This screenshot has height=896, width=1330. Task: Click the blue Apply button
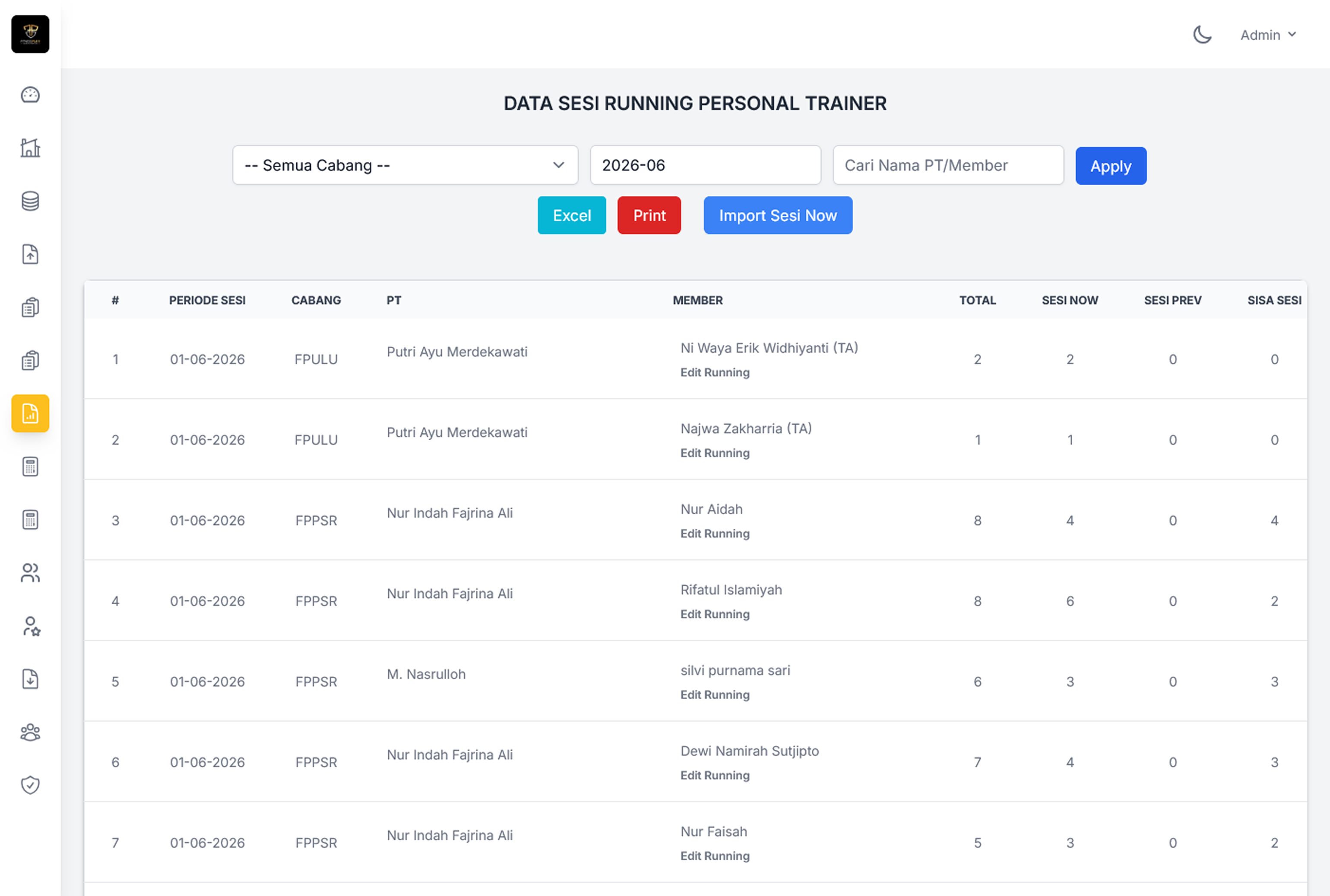pos(1111,166)
